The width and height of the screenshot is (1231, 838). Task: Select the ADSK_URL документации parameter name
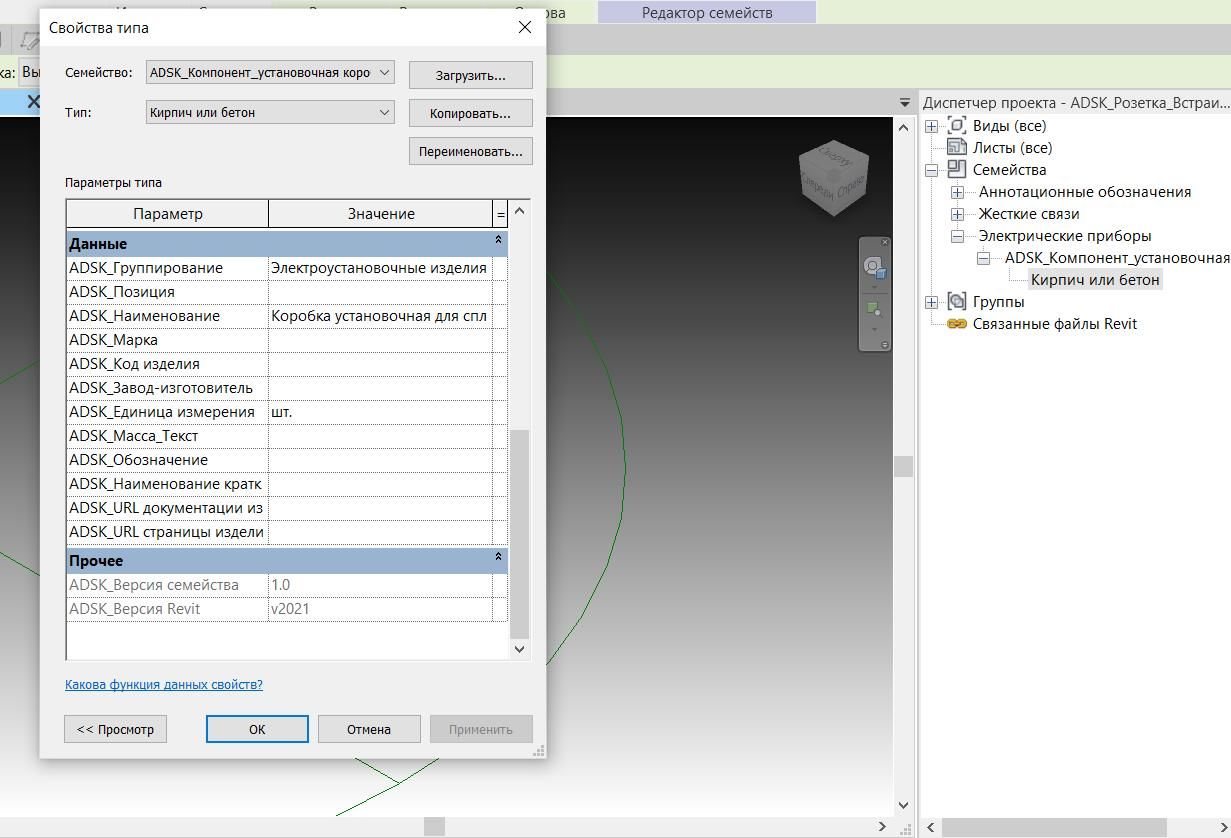pyautogui.click(x=166, y=508)
